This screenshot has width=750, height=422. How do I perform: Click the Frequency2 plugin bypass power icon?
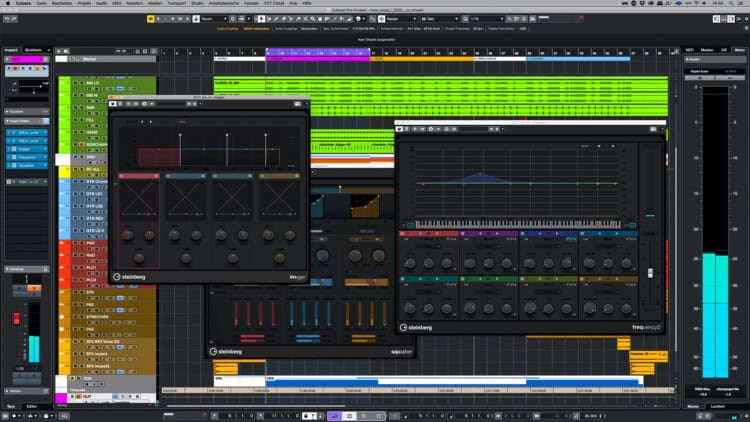click(x=399, y=129)
